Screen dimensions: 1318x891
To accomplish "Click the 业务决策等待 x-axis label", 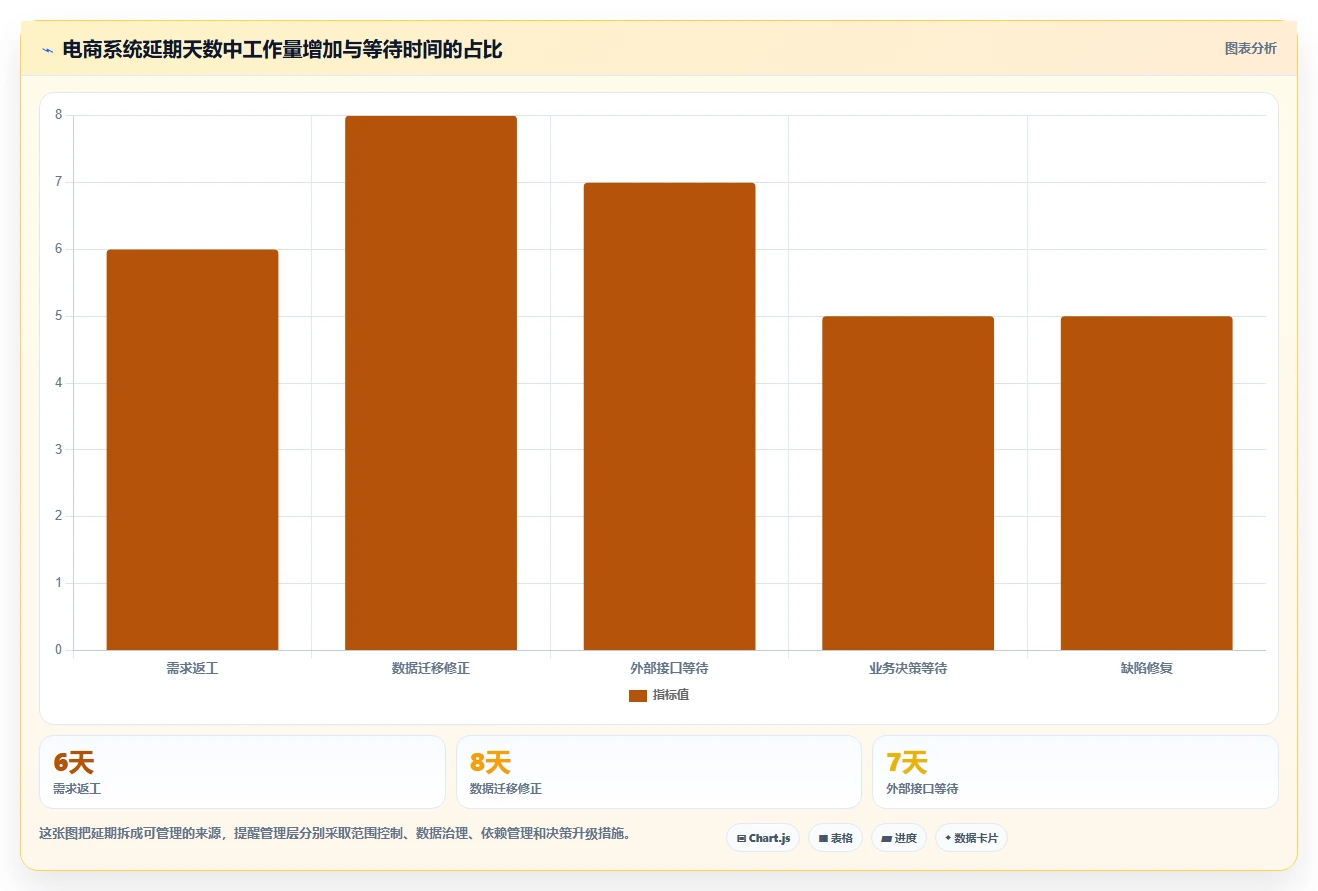I will pyautogui.click(x=908, y=668).
